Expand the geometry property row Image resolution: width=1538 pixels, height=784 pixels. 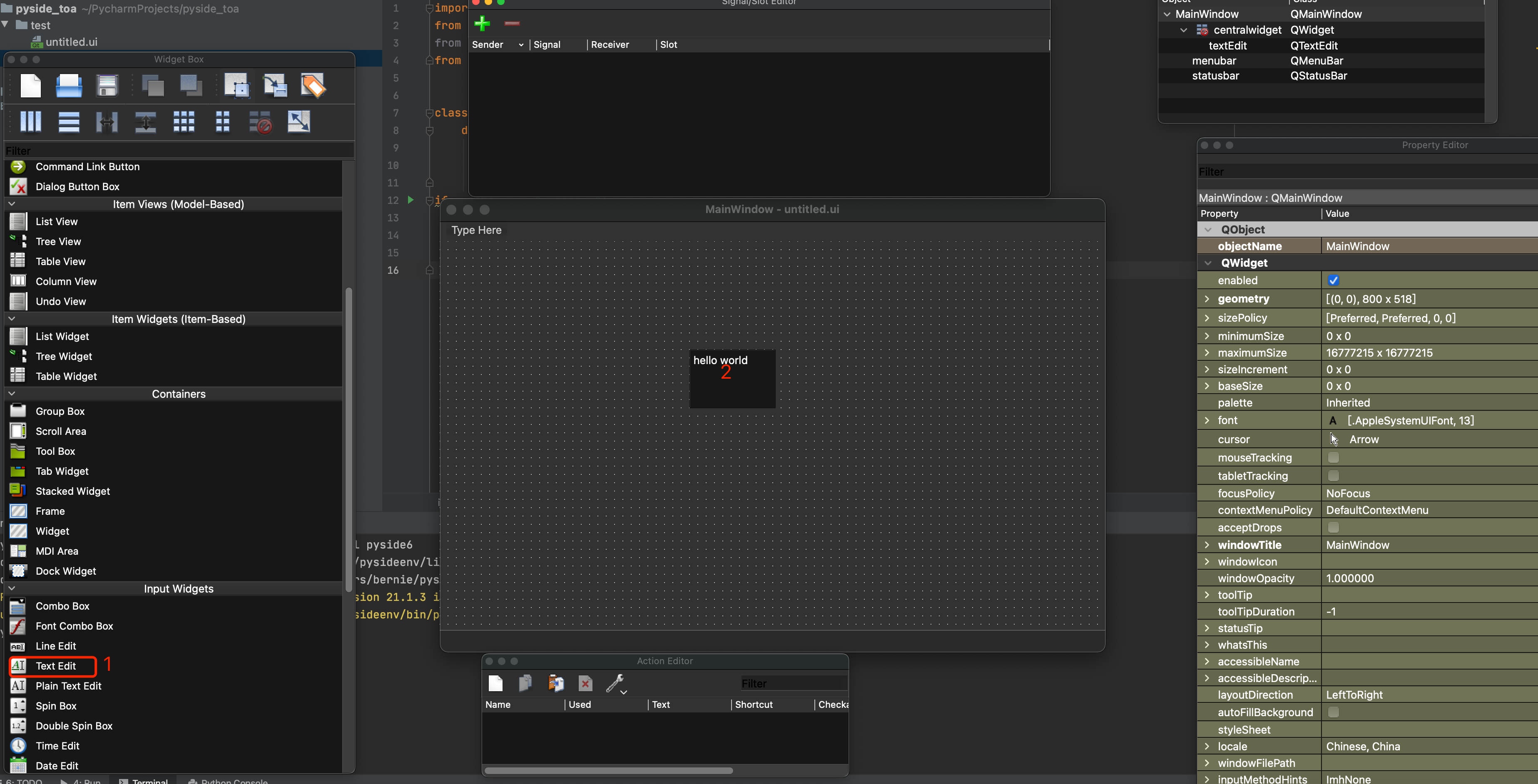(1207, 299)
